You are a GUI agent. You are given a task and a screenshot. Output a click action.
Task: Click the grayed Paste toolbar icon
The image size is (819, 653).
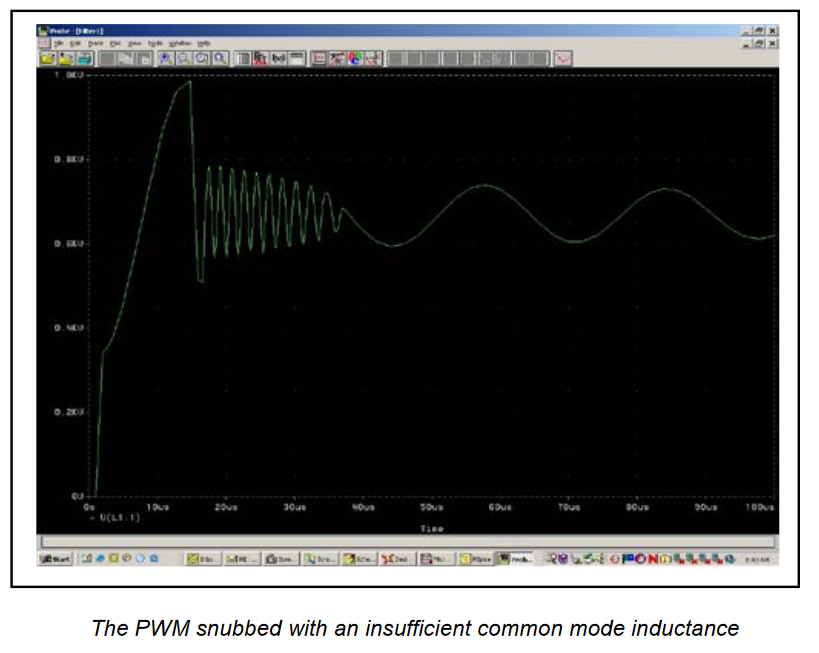click(x=144, y=59)
